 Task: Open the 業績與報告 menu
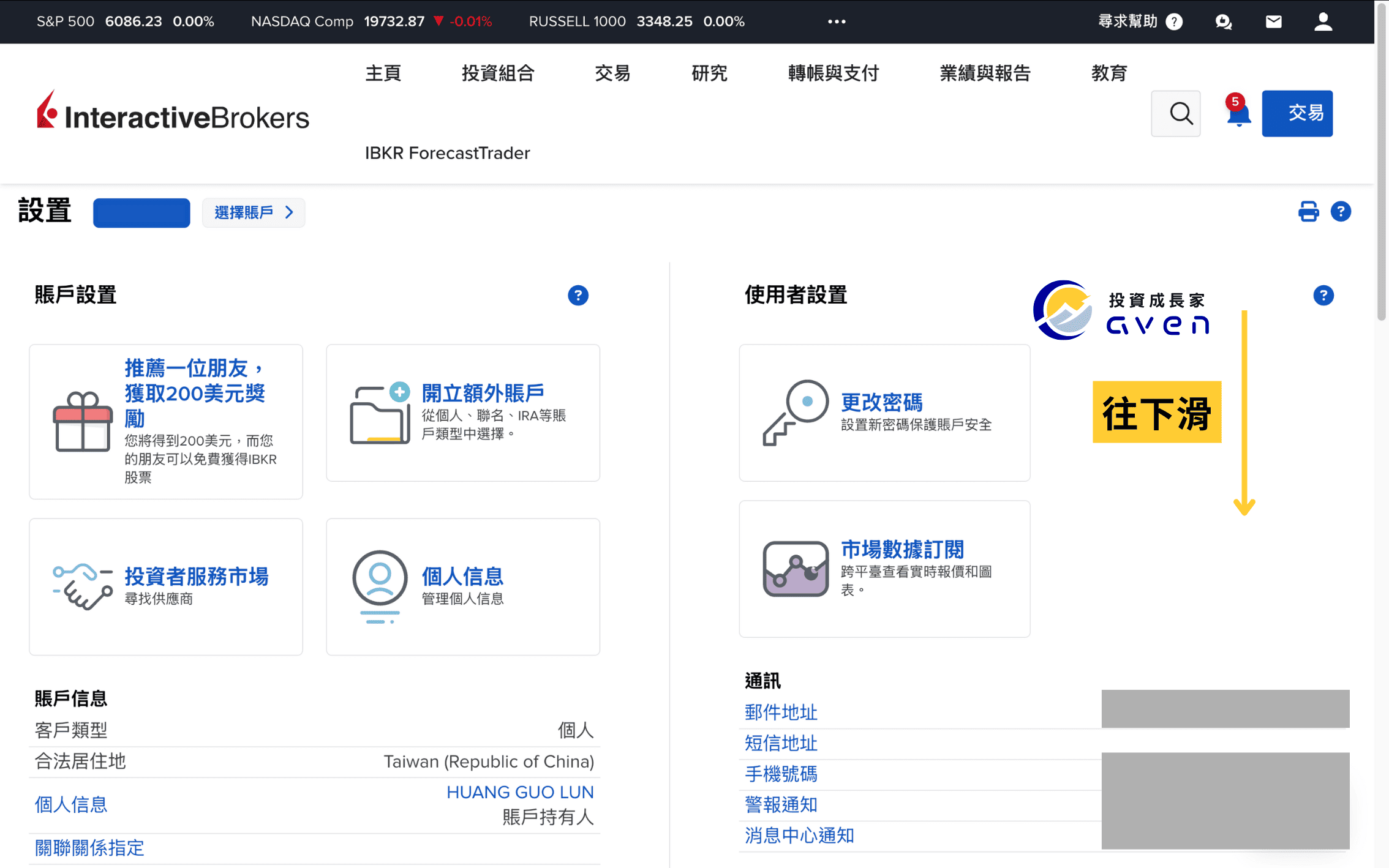click(985, 73)
